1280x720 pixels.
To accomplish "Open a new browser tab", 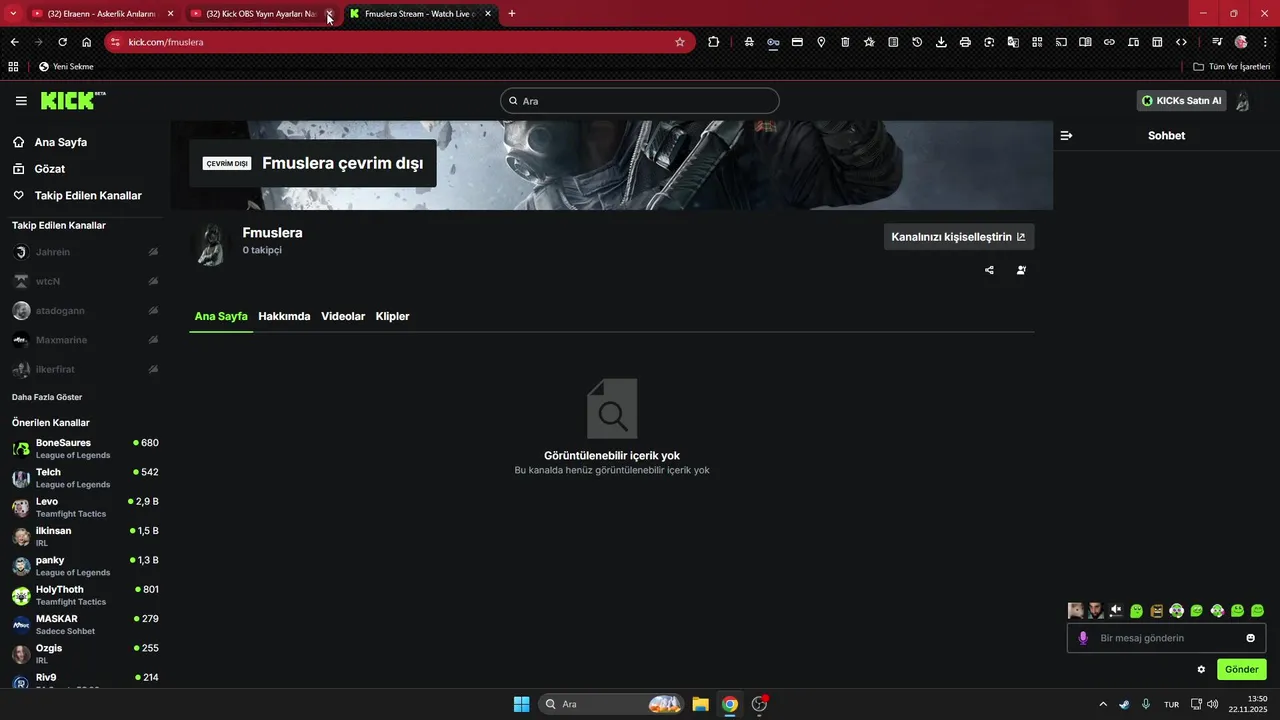I will 512,13.
